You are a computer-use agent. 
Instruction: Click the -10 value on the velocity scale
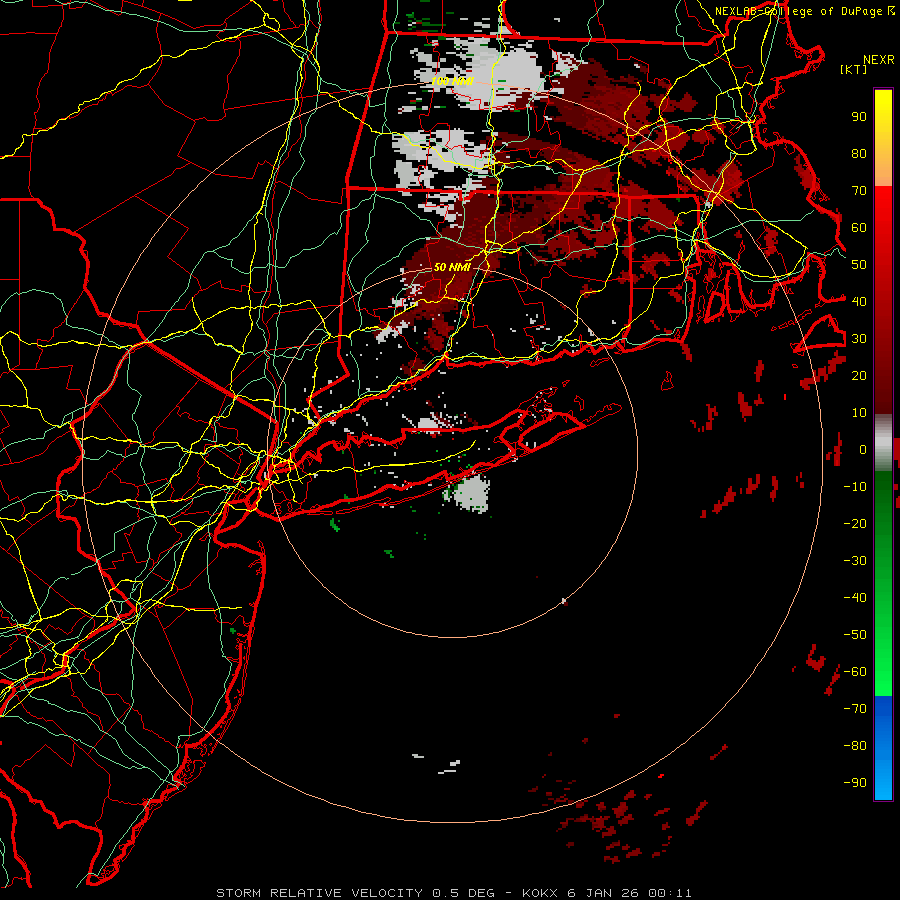pyautogui.click(x=855, y=487)
